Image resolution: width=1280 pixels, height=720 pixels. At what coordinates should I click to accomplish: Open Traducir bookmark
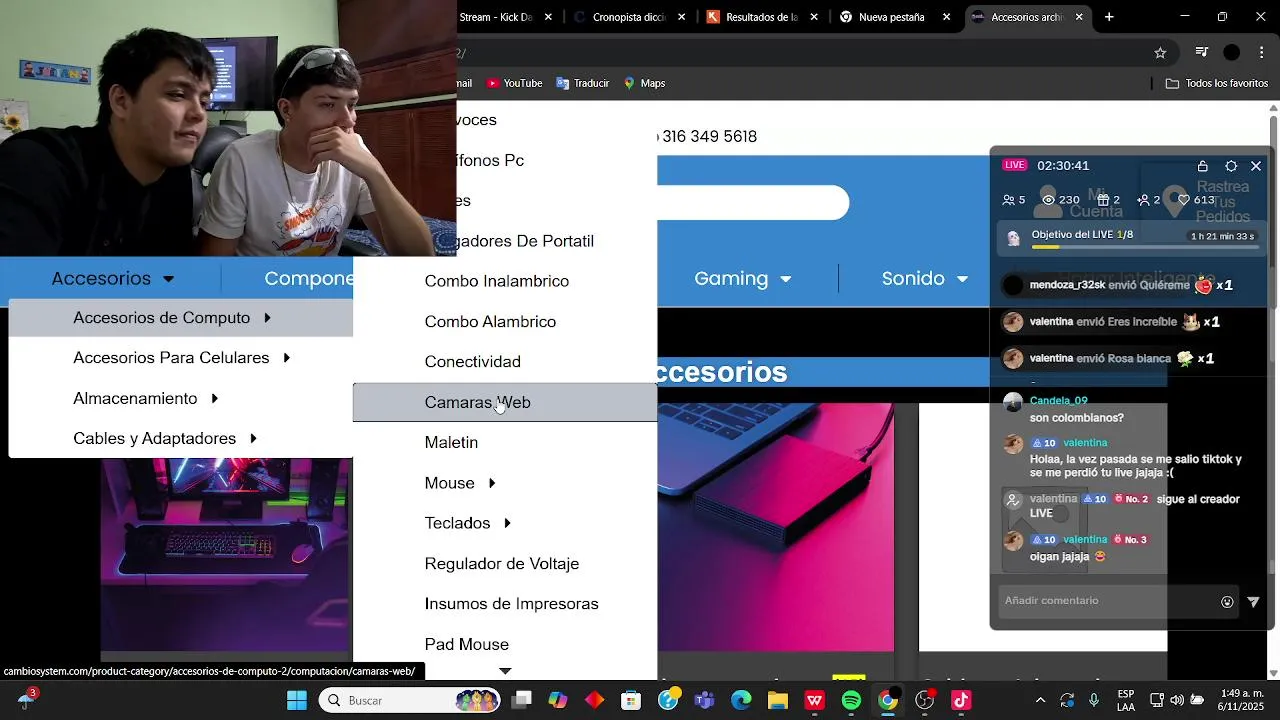(582, 83)
